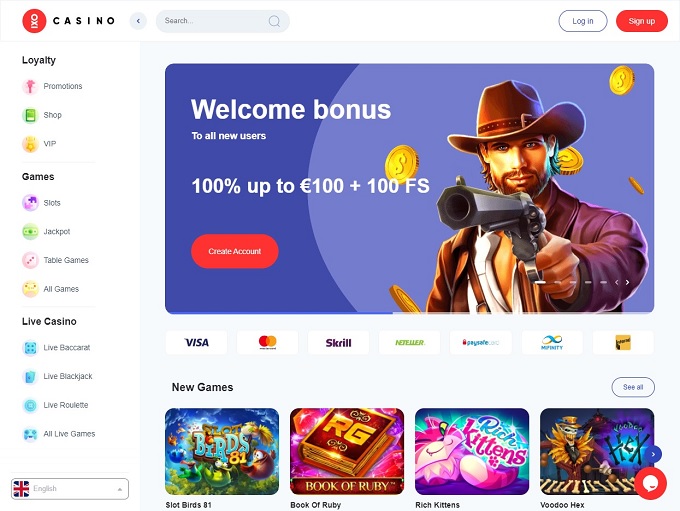Open the Book Of Ruby game thumbnail
This screenshot has height=511, width=680.
coord(347,452)
